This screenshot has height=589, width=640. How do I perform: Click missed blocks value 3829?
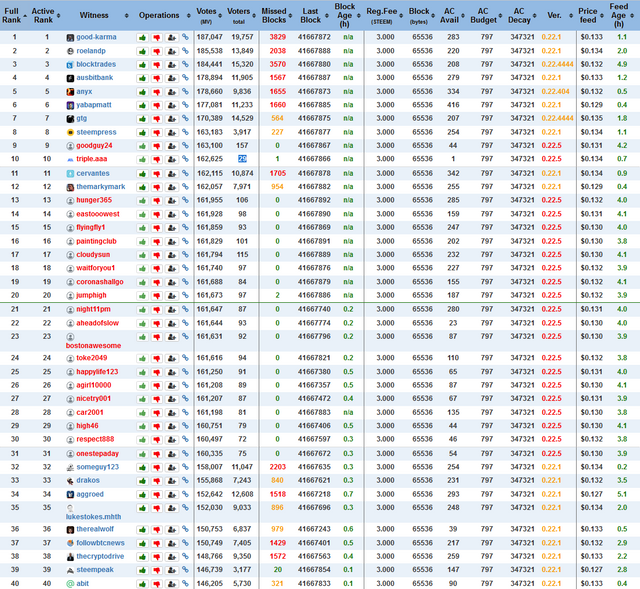(278, 37)
